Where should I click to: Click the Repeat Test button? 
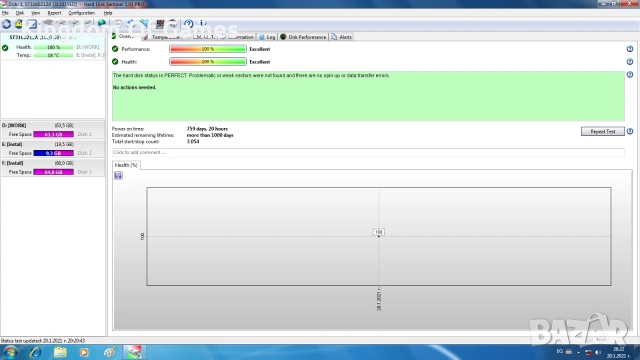[x=602, y=131]
